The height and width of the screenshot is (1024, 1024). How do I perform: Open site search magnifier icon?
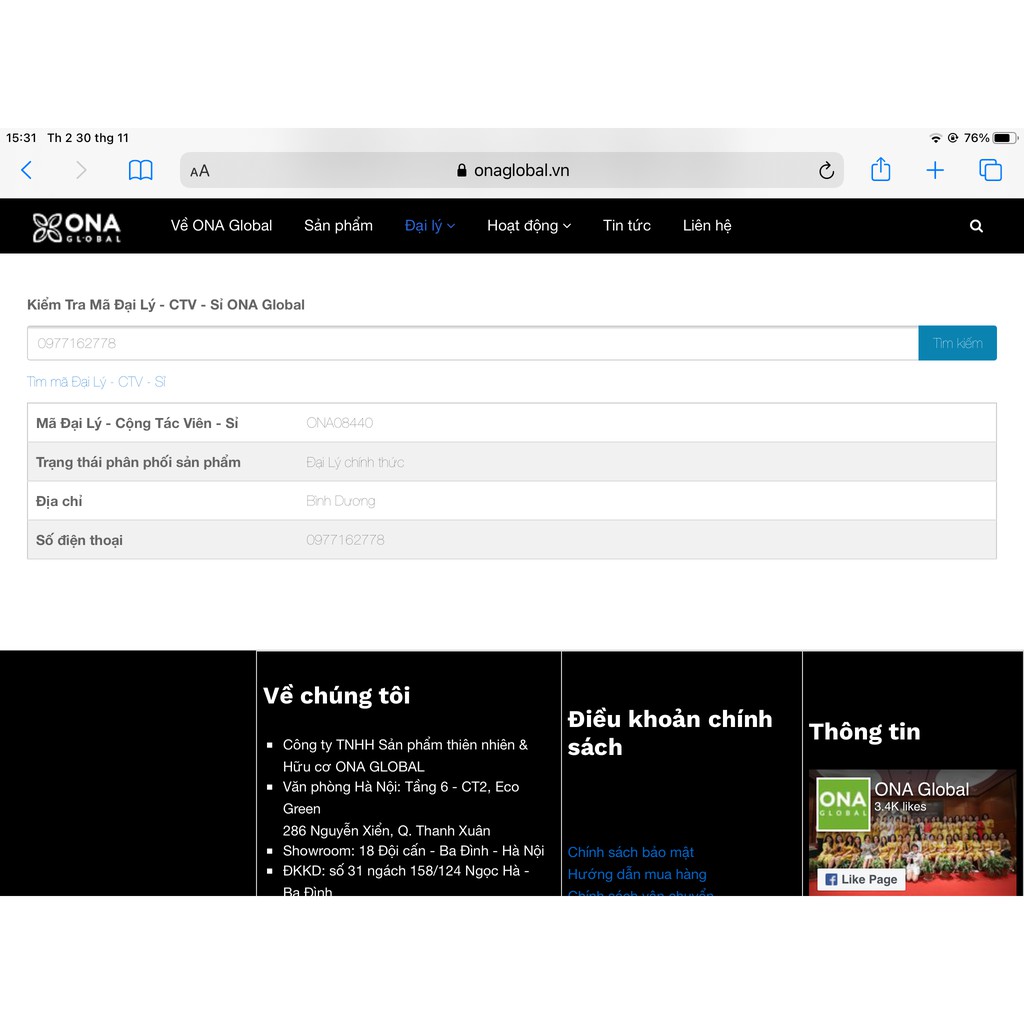pyautogui.click(x=976, y=226)
